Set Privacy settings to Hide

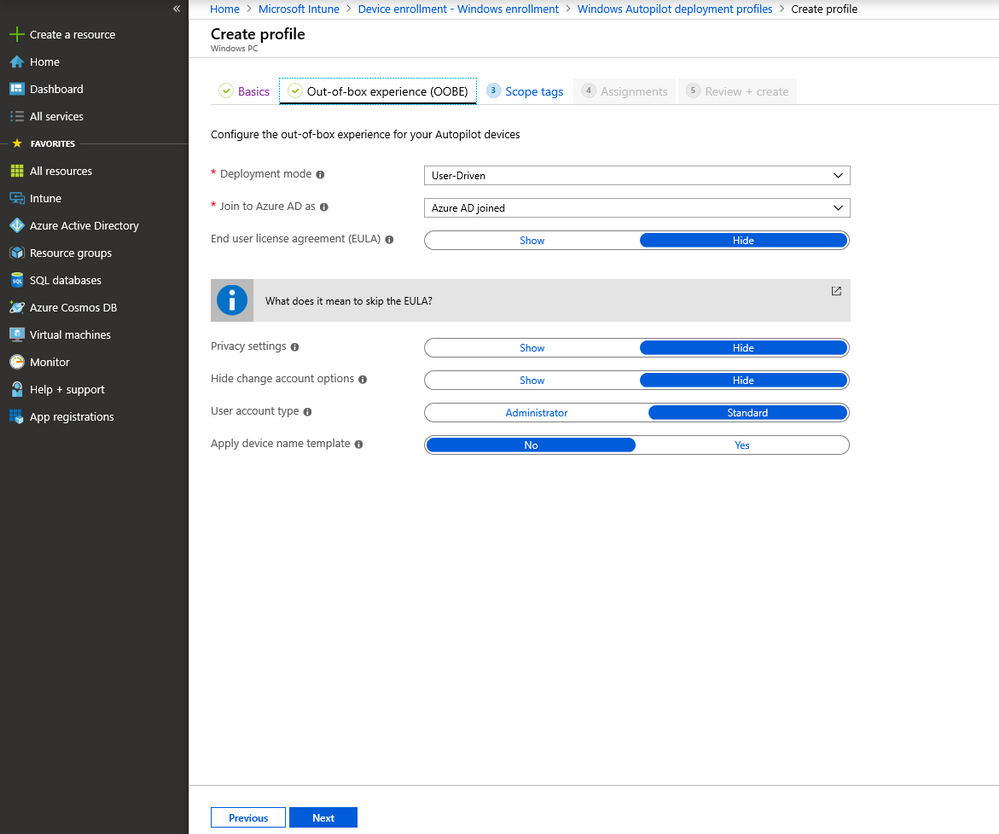(744, 348)
